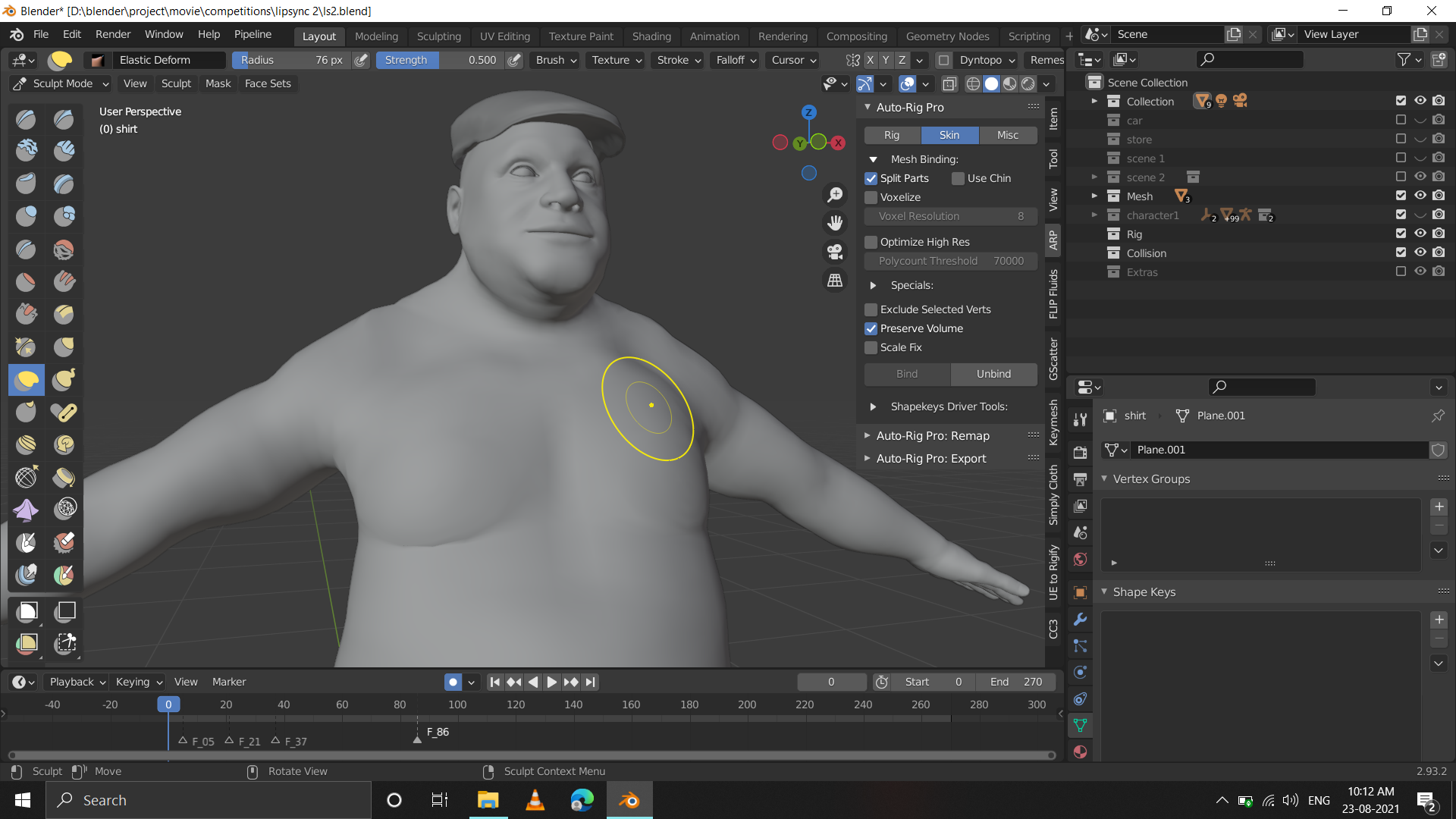Enable the Use Chin checkbox
1456x819 pixels.
958,178
